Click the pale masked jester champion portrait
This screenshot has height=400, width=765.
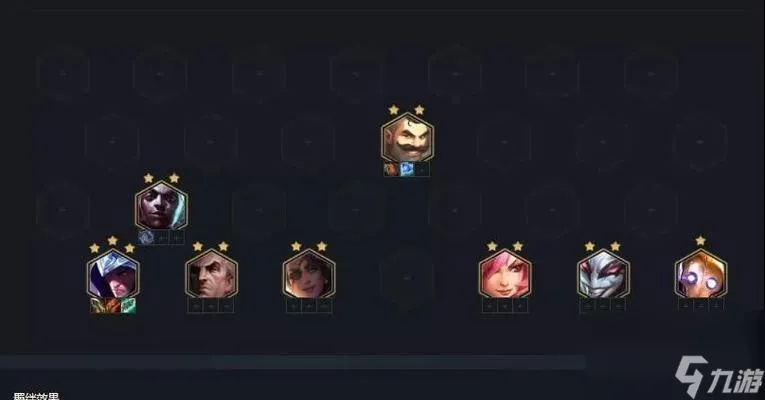point(603,274)
